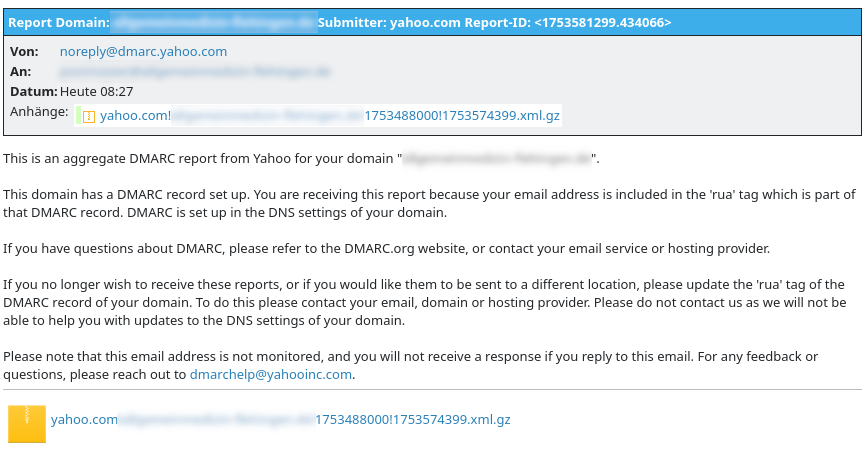Click the small archive icon beside Anhänge
This screenshot has width=867, height=470.
(88, 116)
